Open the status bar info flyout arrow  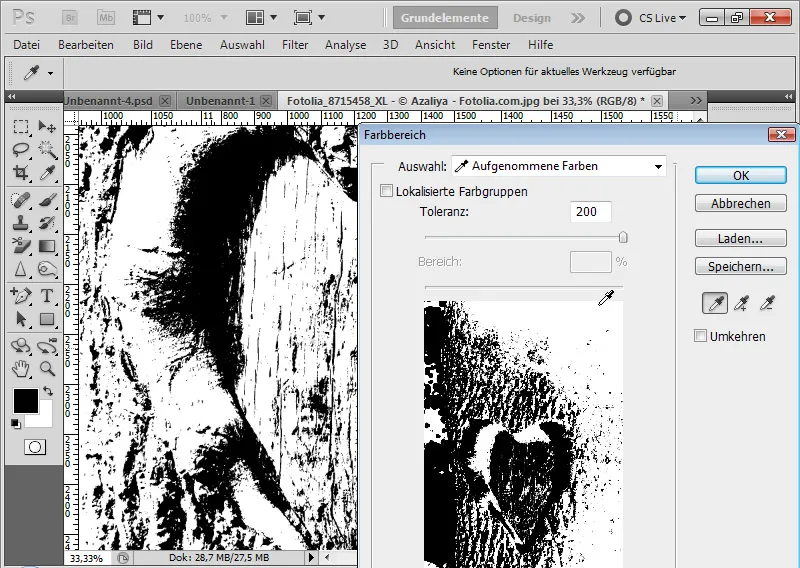(x=311, y=557)
